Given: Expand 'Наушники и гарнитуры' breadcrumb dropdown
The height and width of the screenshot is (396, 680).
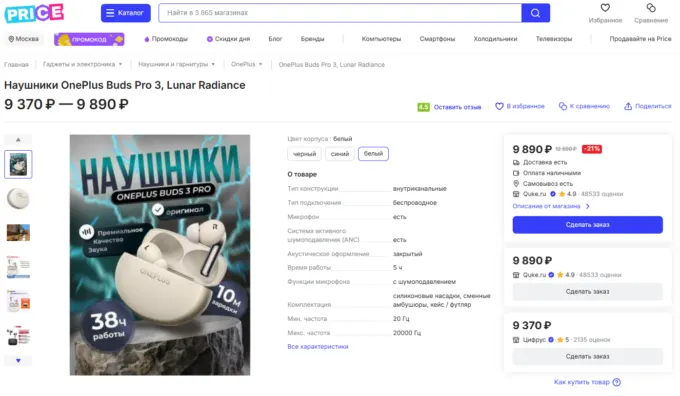Looking at the screenshot, I should 213,64.
